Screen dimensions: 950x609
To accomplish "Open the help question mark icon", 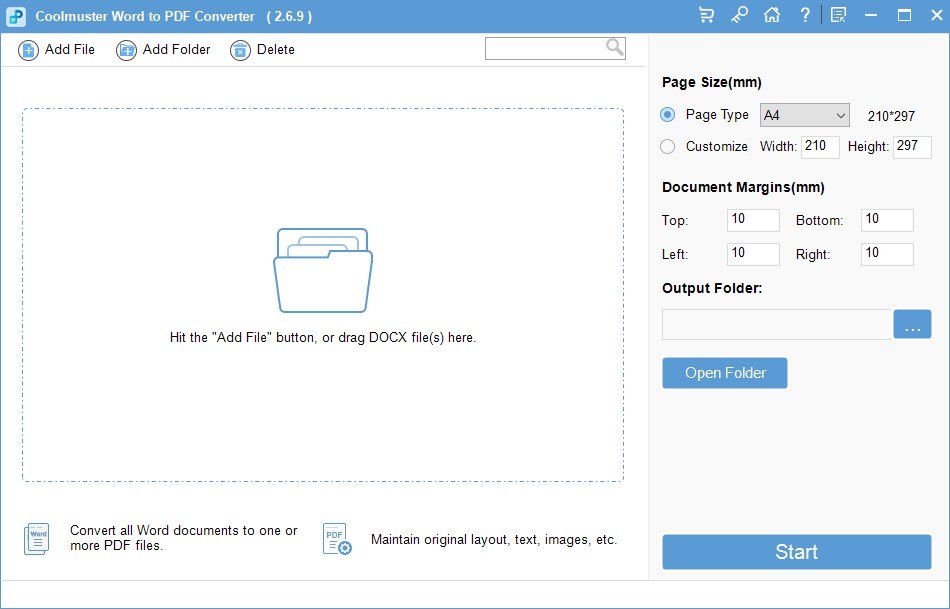I will pos(804,15).
